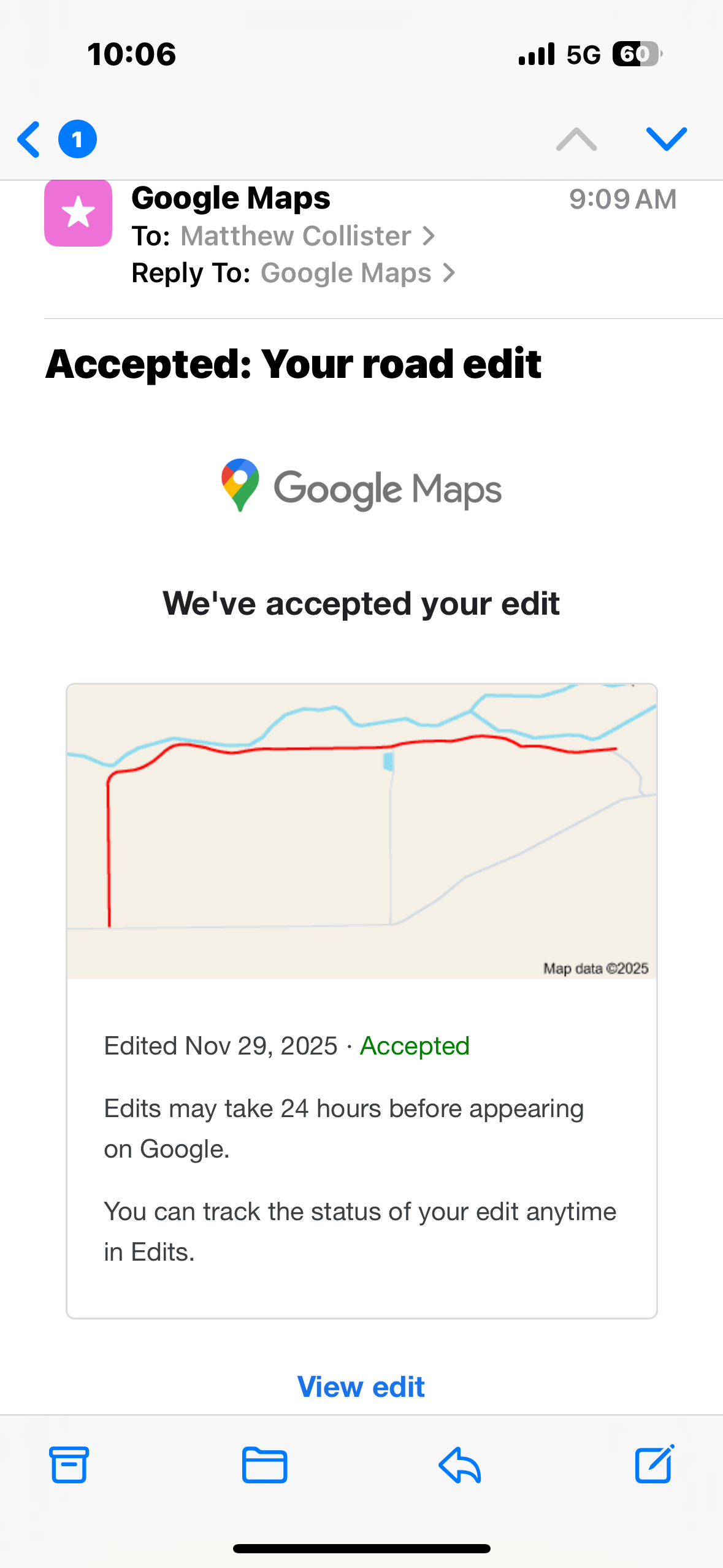Open the reply options arrow
This screenshot has width=723, height=1568.
tap(460, 1464)
